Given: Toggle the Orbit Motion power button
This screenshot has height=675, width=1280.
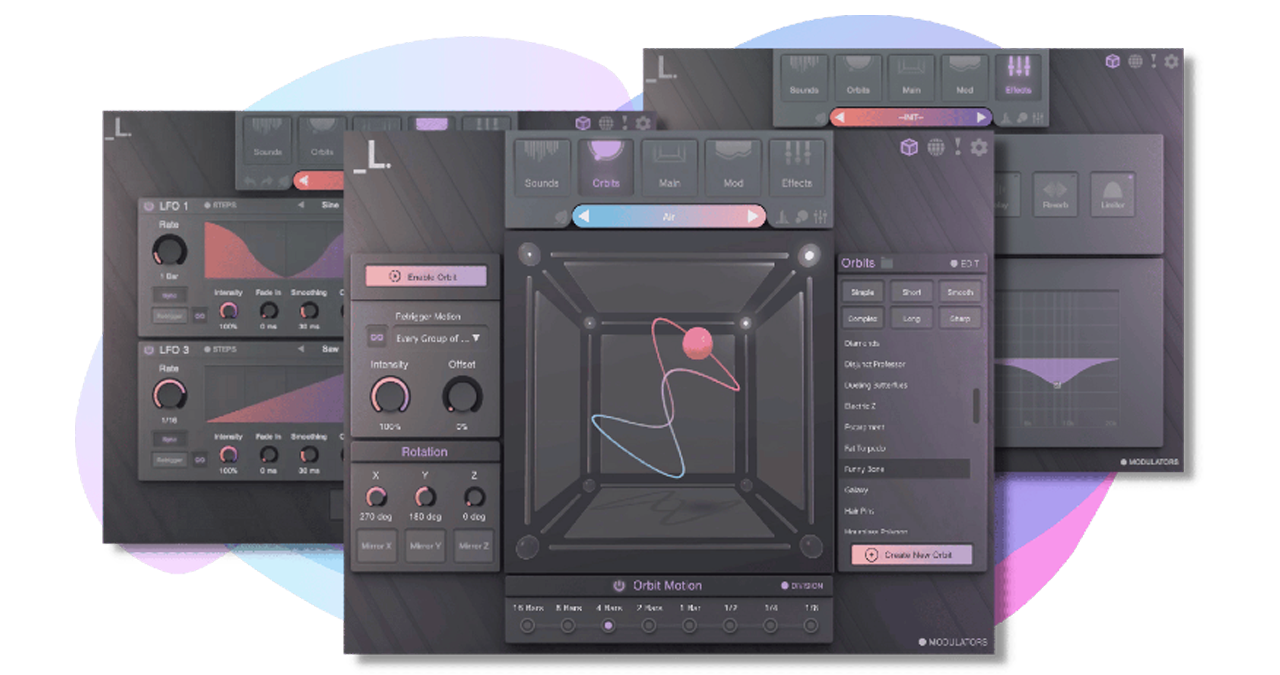Looking at the screenshot, I should tap(618, 585).
